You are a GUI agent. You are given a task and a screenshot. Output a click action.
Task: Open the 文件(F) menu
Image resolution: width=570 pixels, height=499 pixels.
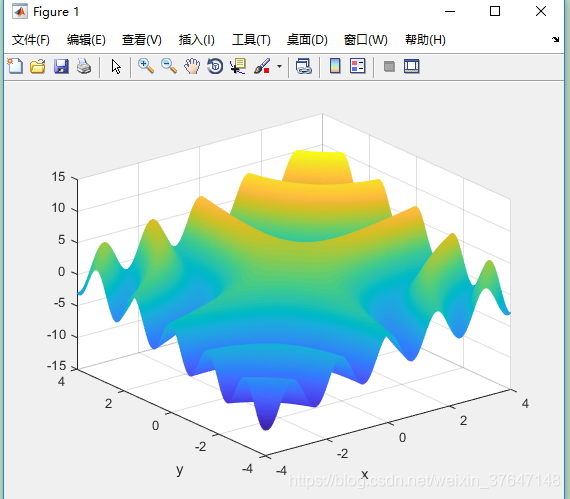(x=31, y=40)
